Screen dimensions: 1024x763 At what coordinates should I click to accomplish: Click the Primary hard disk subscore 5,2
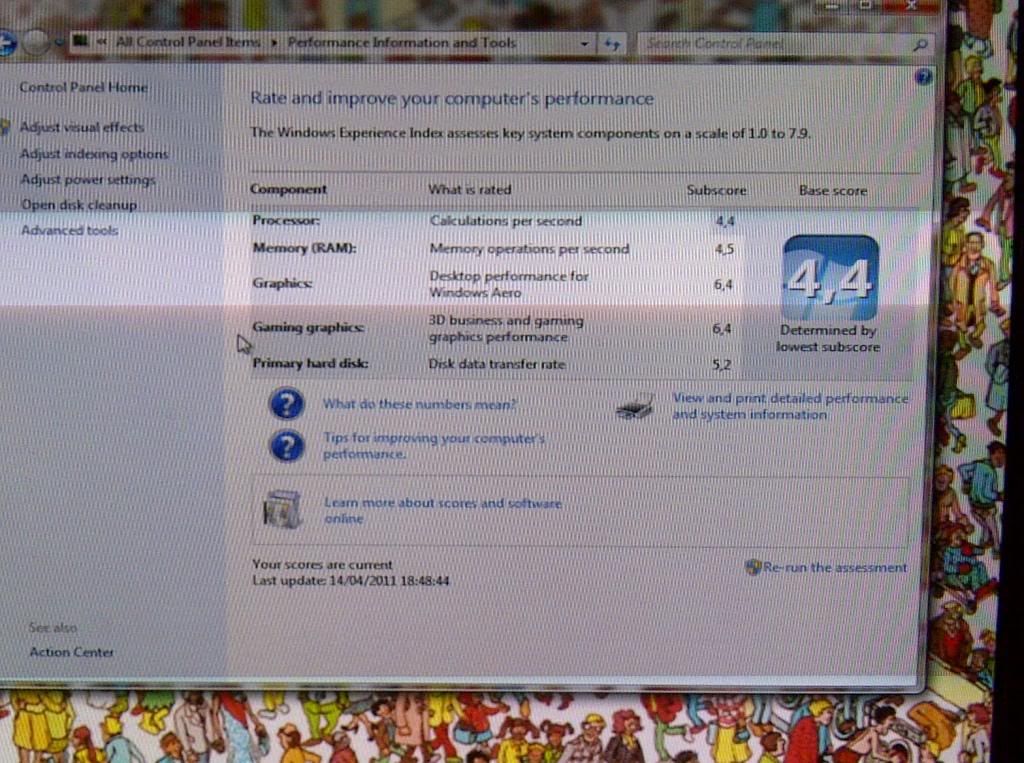[722, 365]
